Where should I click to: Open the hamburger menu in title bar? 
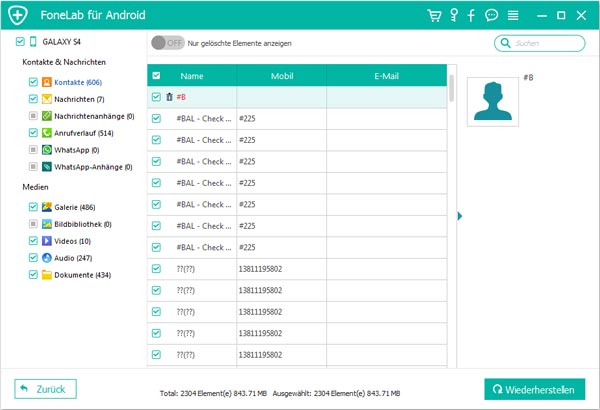coord(512,16)
